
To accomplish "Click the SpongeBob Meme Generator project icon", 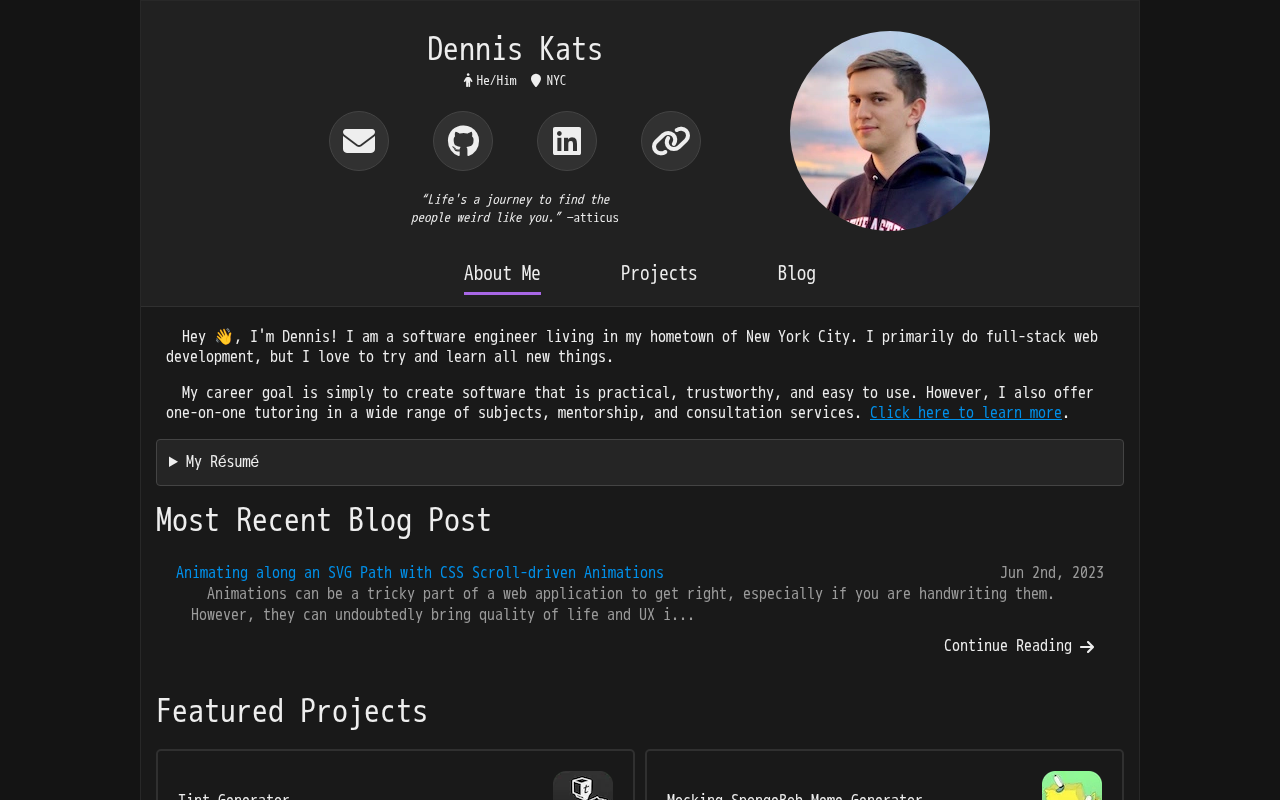I will pyautogui.click(x=1071, y=787).
